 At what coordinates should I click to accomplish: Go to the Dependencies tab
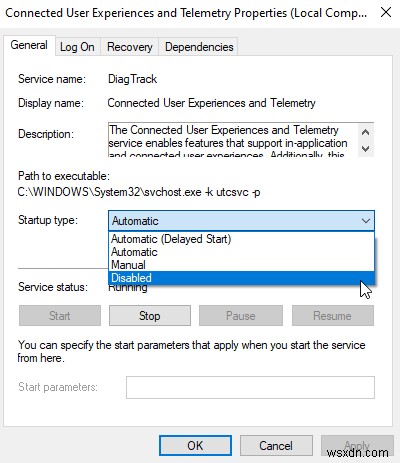pyautogui.click(x=199, y=47)
